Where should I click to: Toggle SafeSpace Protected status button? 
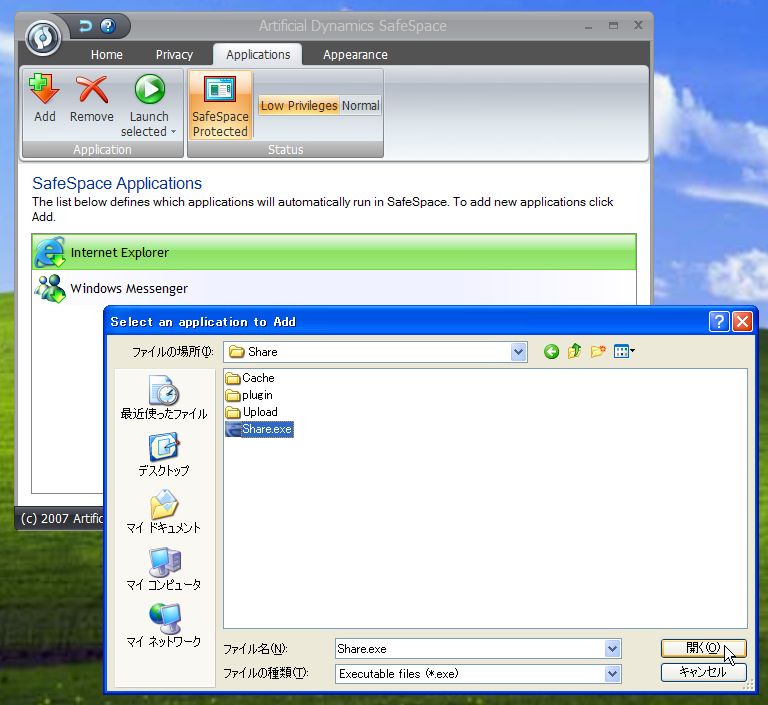pyautogui.click(x=220, y=105)
